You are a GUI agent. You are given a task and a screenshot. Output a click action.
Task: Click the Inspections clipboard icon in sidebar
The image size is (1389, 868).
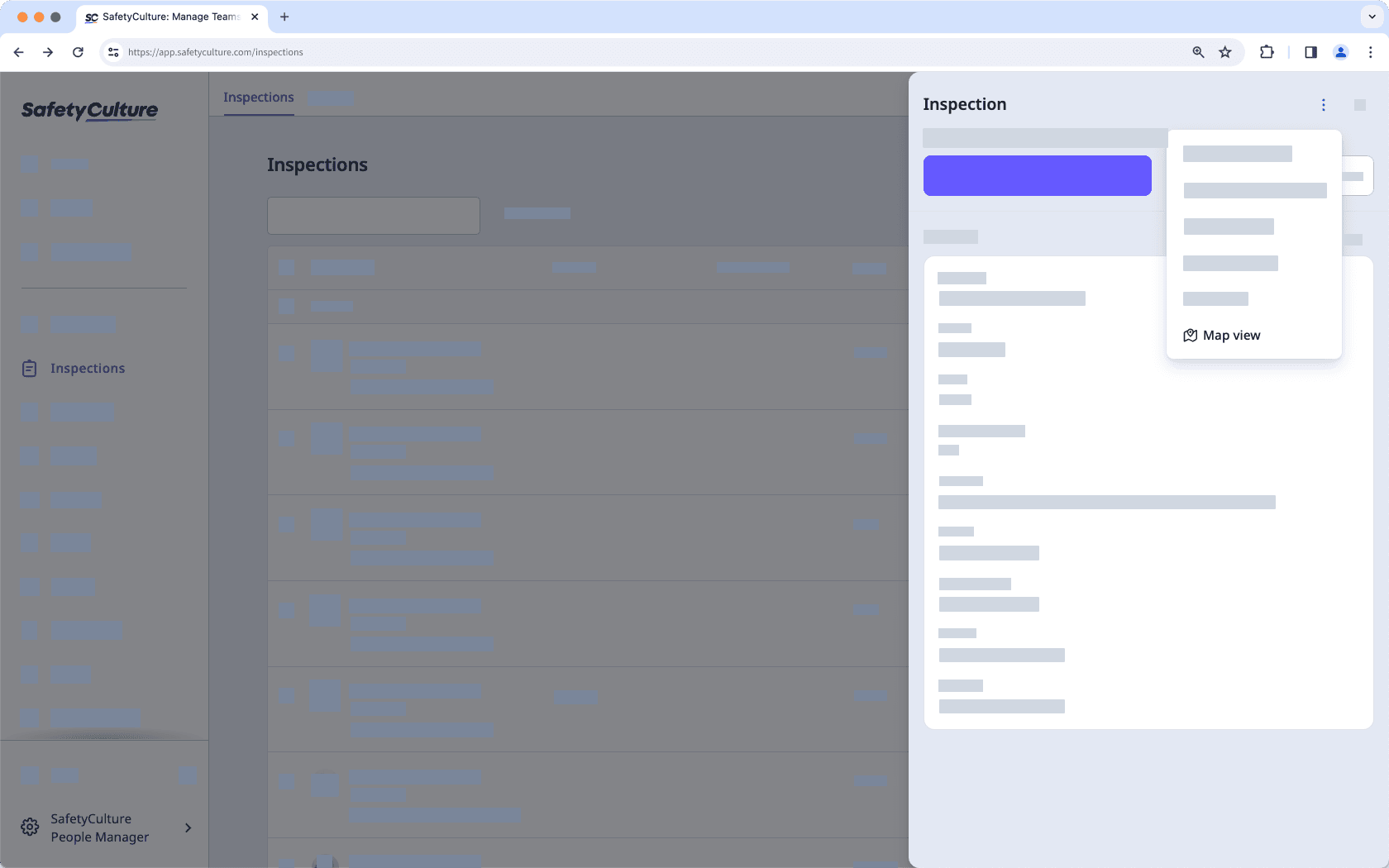(x=29, y=368)
